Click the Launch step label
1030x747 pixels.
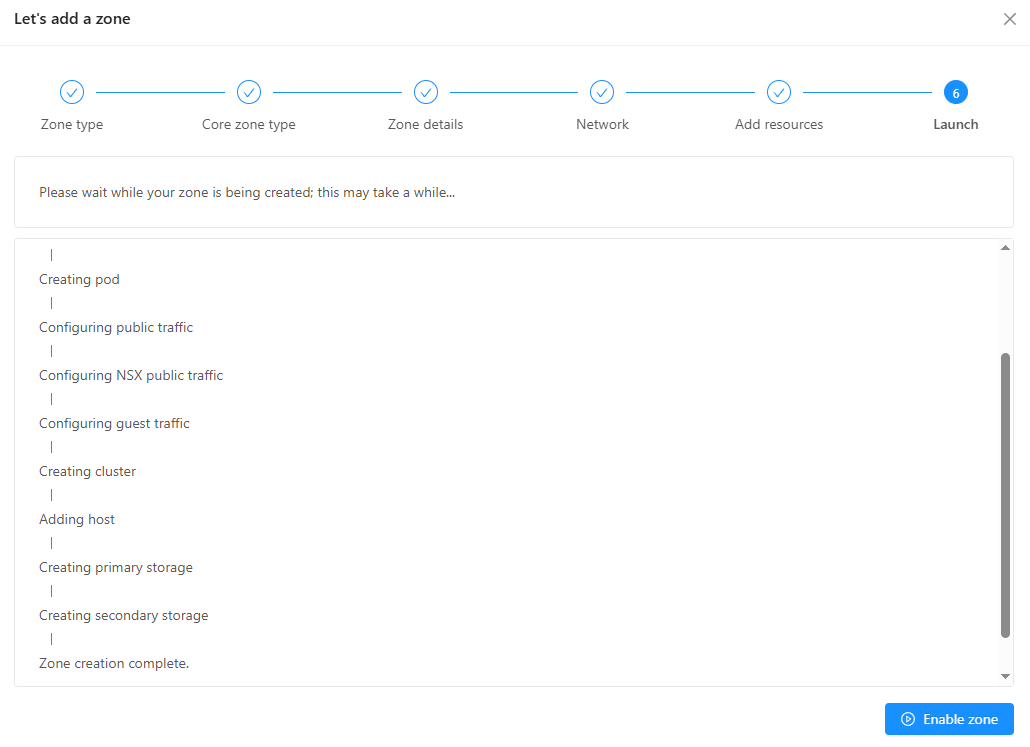click(x=956, y=125)
